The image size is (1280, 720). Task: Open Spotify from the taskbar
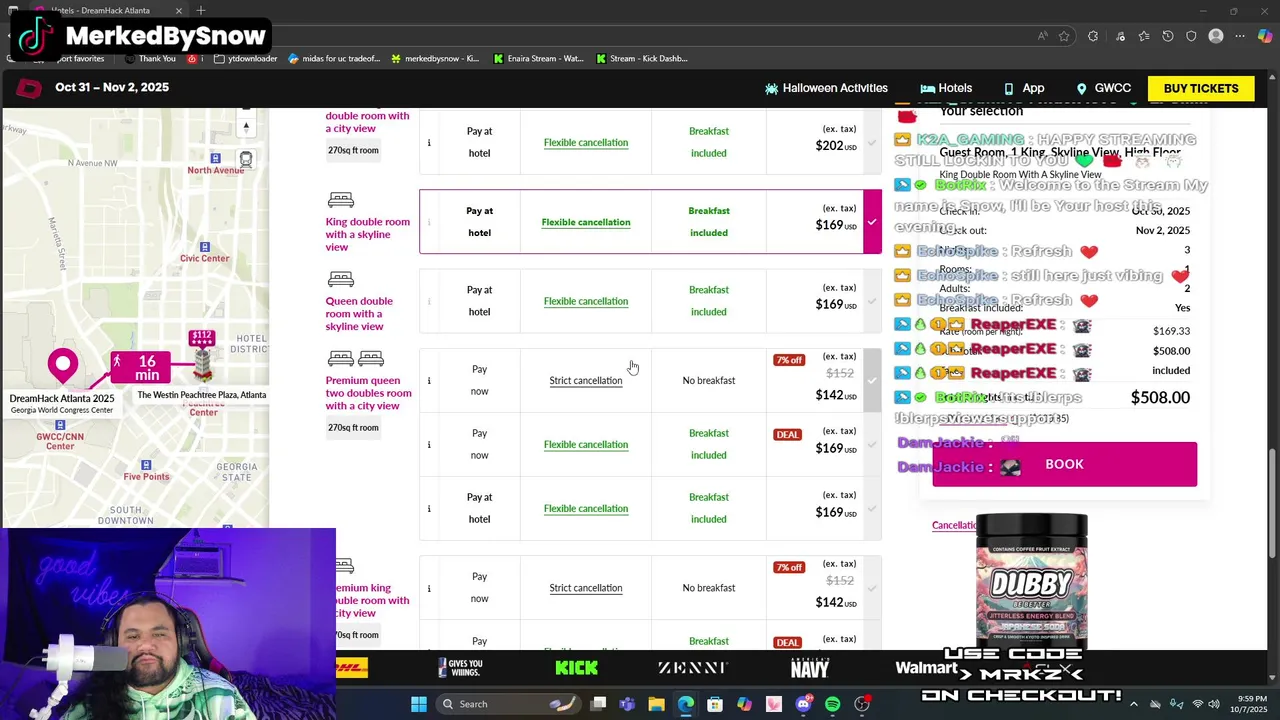(x=832, y=704)
